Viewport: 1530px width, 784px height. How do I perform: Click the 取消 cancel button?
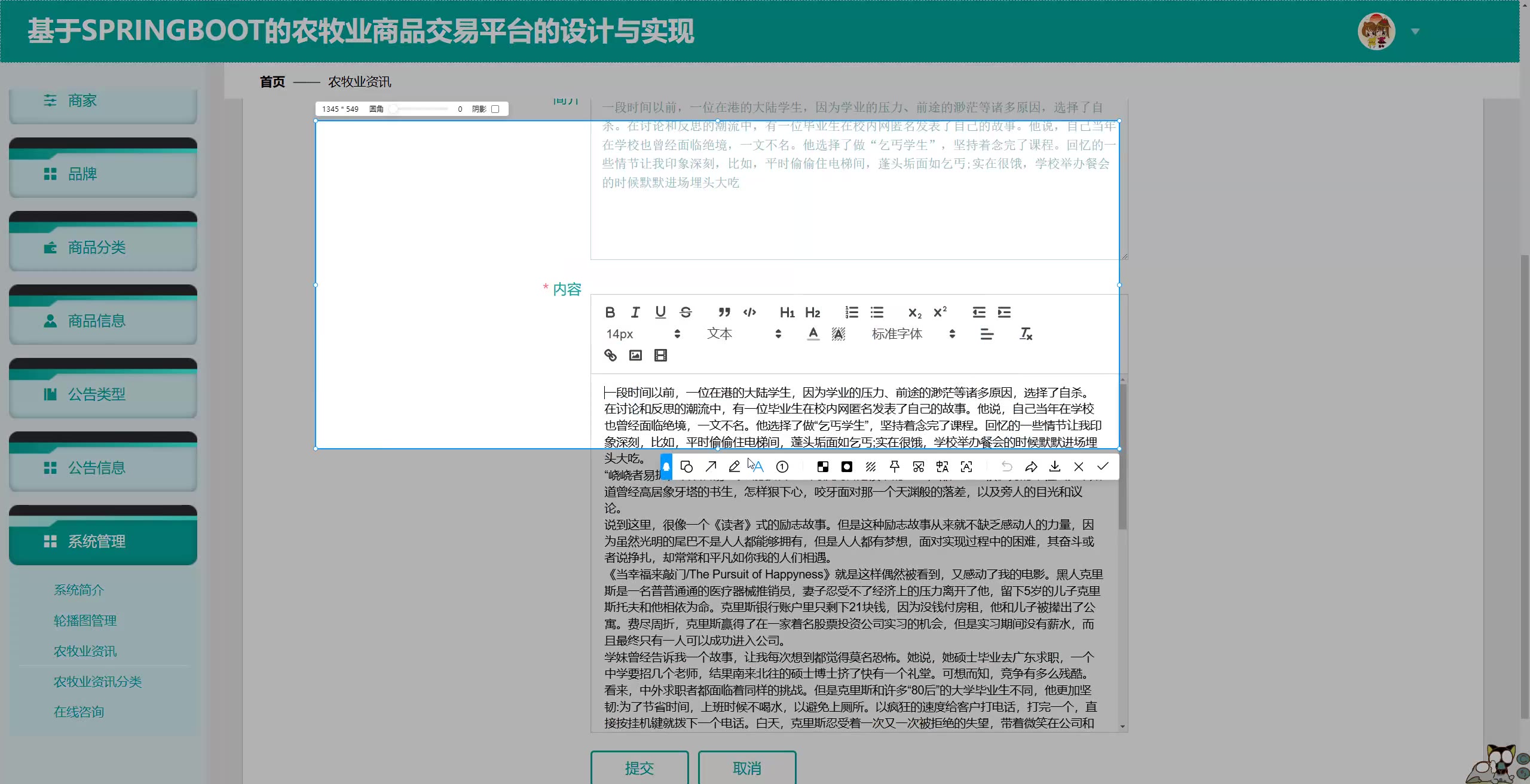[x=747, y=768]
